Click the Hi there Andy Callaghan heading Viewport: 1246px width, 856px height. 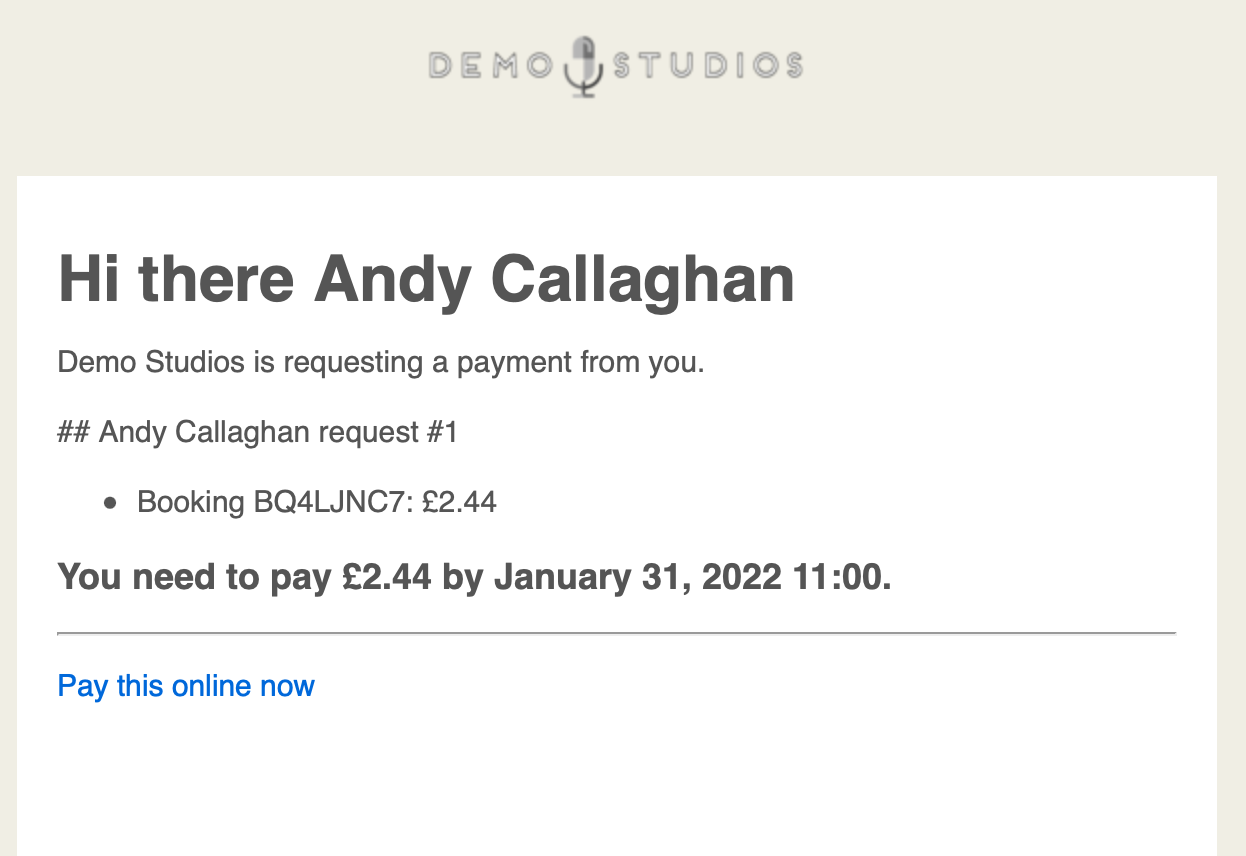pyautogui.click(x=427, y=279)
